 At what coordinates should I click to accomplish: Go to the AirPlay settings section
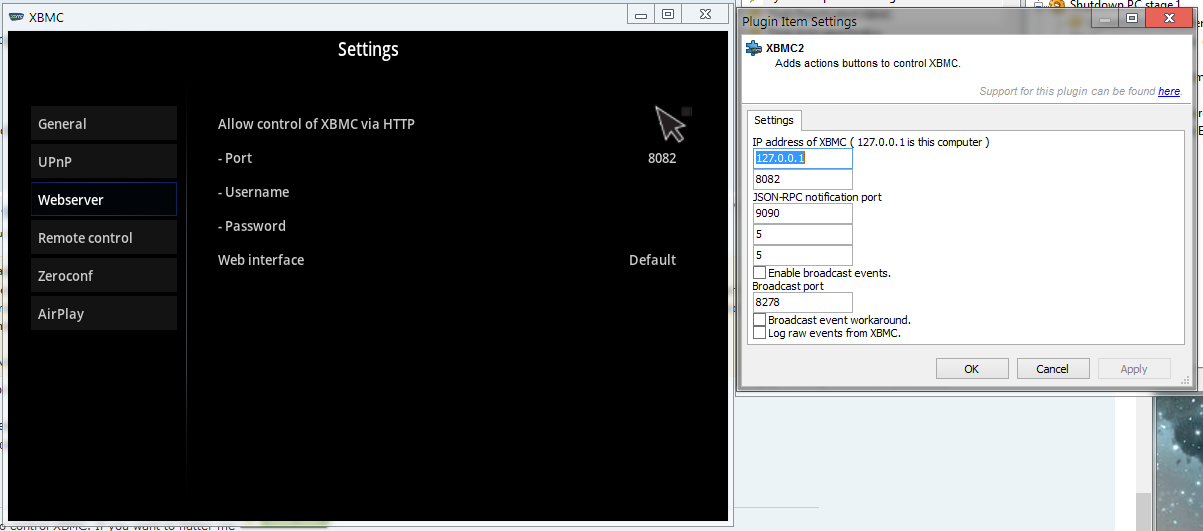click(x=104, y=314)
